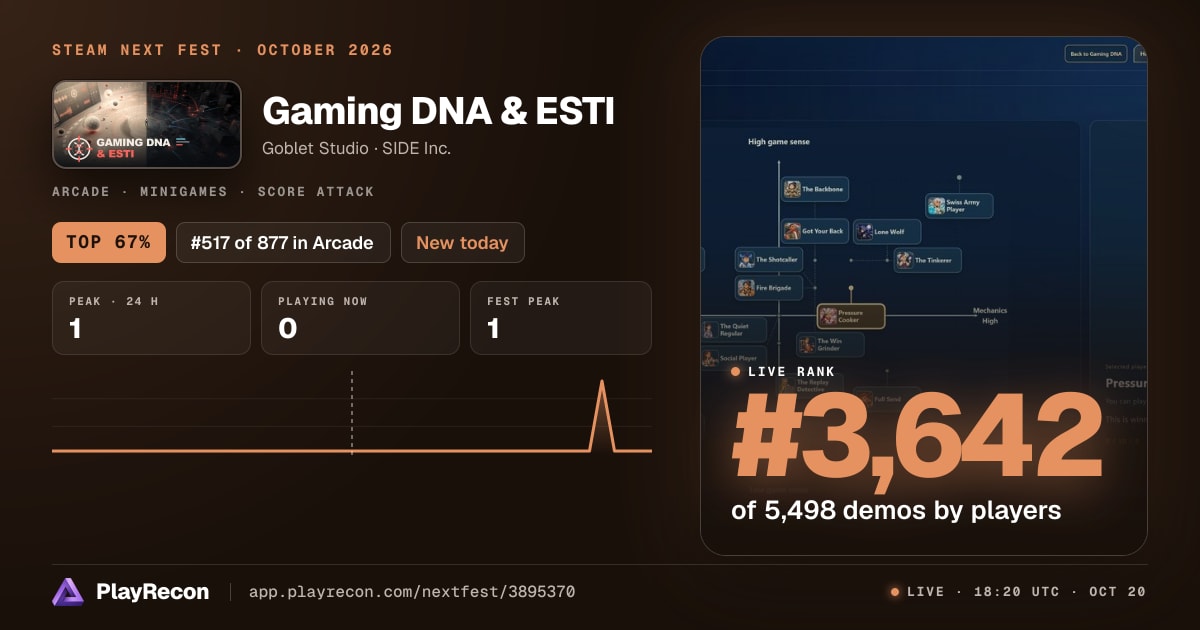Select The Tinkerer avatar icon
This screenshot has height=630, width=1200.
point(904,260)
